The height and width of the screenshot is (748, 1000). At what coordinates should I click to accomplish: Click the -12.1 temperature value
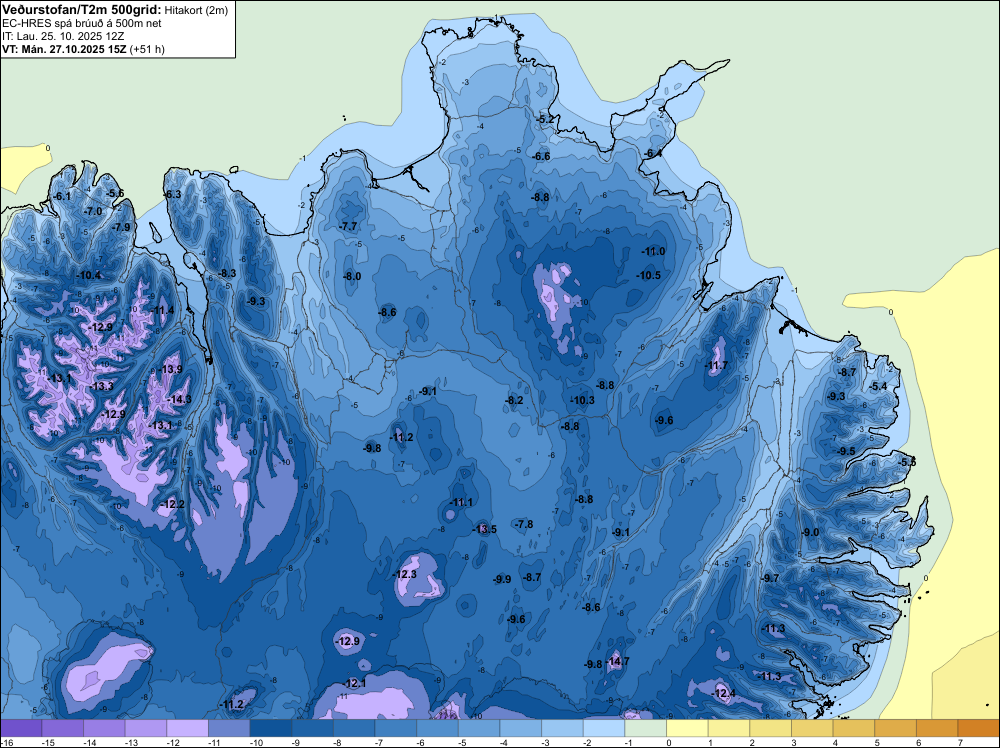click(x=355, y=684)
